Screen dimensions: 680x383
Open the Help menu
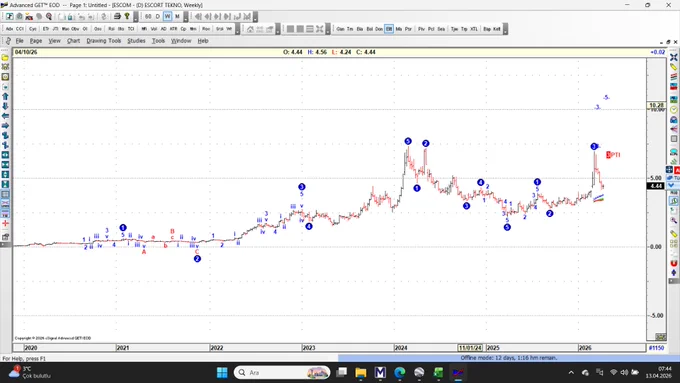(x=203, y=41)
